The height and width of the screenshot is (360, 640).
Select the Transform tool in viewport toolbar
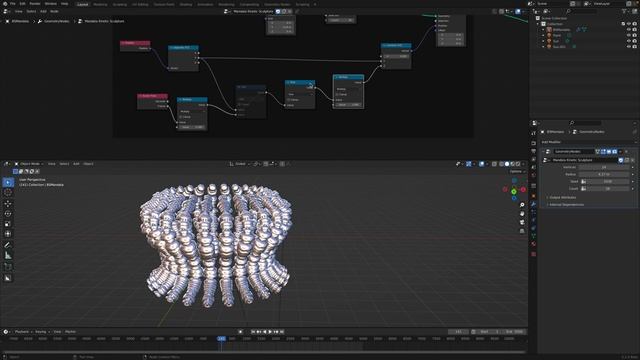click(x=8, y=234)
